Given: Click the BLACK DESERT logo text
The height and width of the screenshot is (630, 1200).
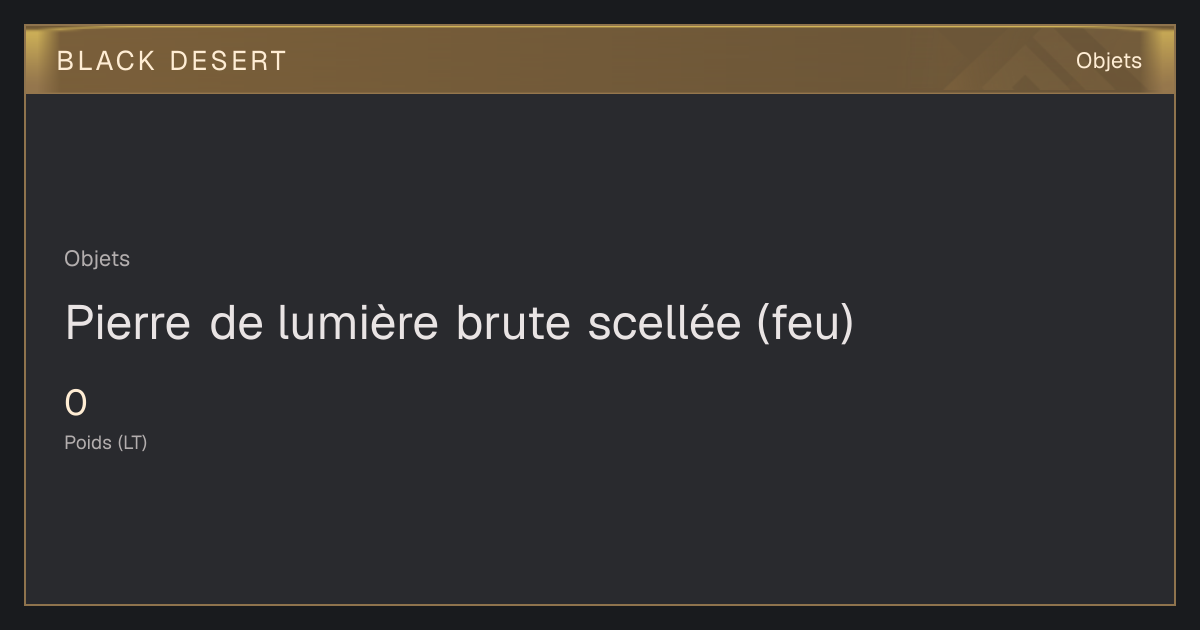Looking at the screenshot, I should [x=172, y=61].
